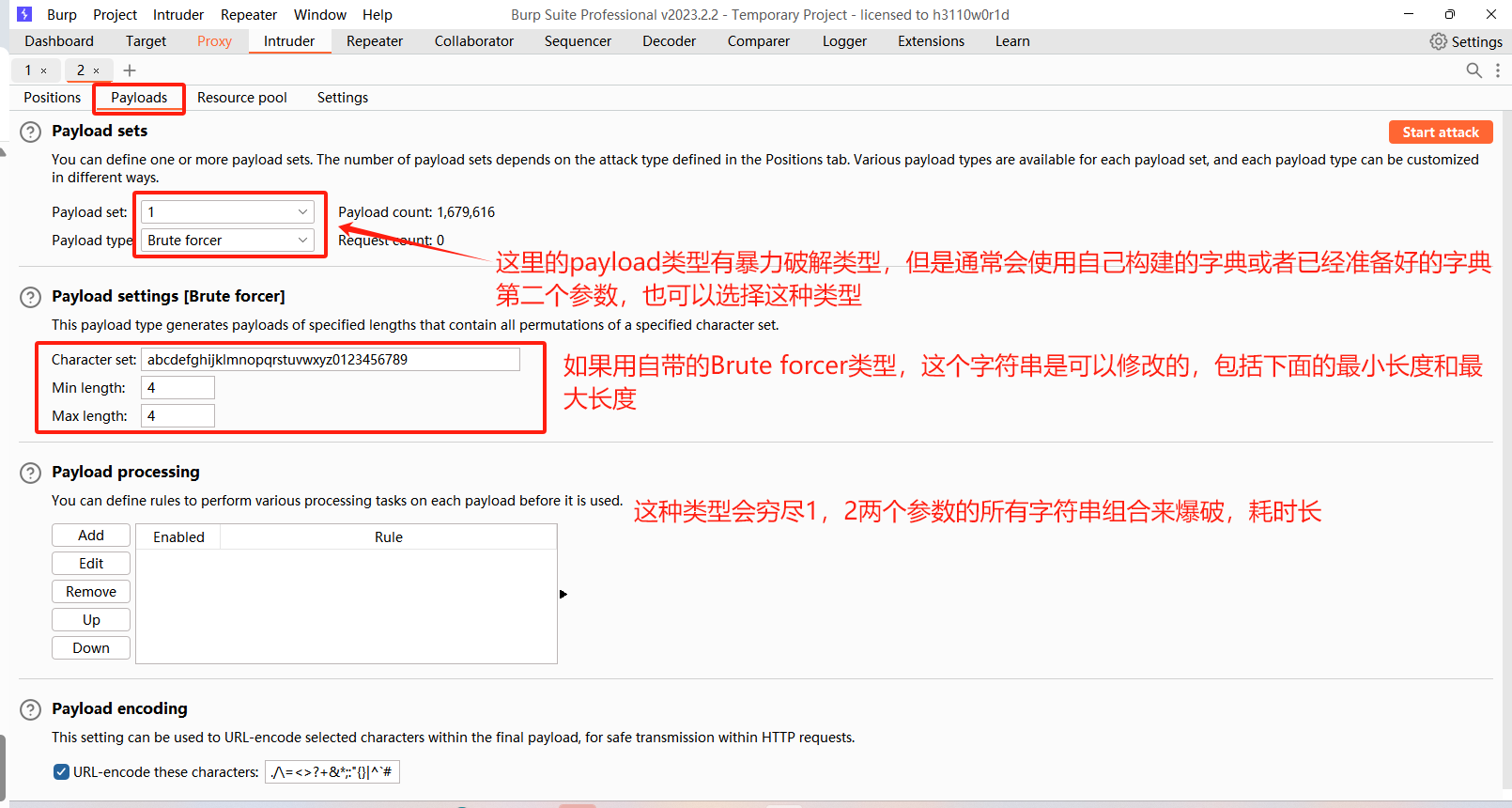
Task: Minimize the Burp Suite window
Action: click(1409, 14)
